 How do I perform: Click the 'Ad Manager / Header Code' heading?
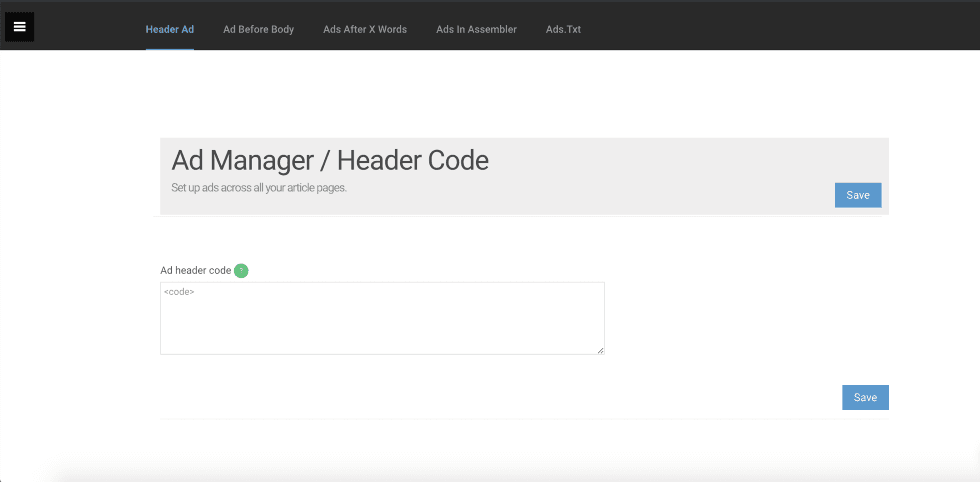click(x=330, y=160)
